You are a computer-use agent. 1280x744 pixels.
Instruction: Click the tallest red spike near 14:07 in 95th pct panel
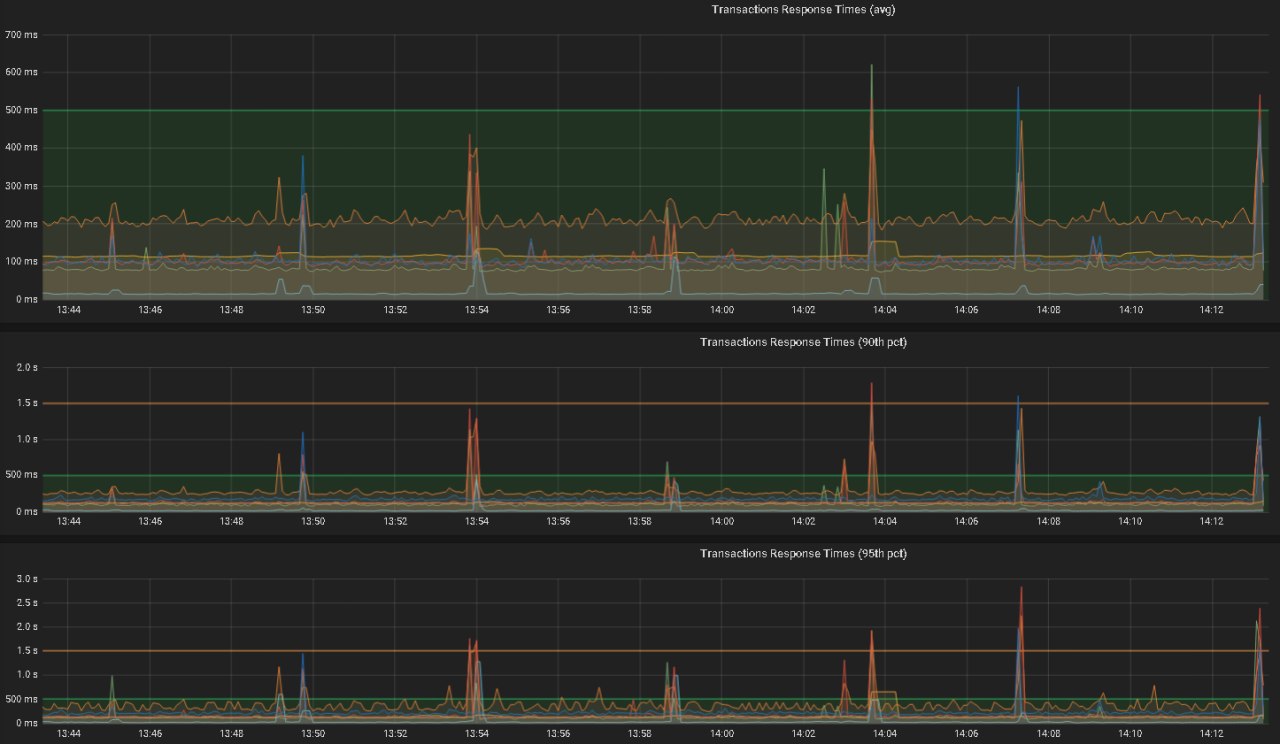(x=1021, y=589)
